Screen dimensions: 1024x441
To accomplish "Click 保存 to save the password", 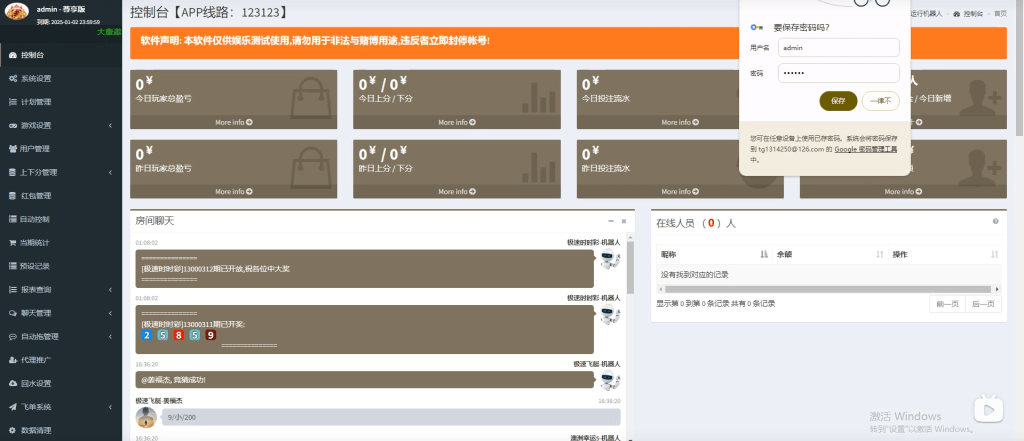I will pos(838,101).
